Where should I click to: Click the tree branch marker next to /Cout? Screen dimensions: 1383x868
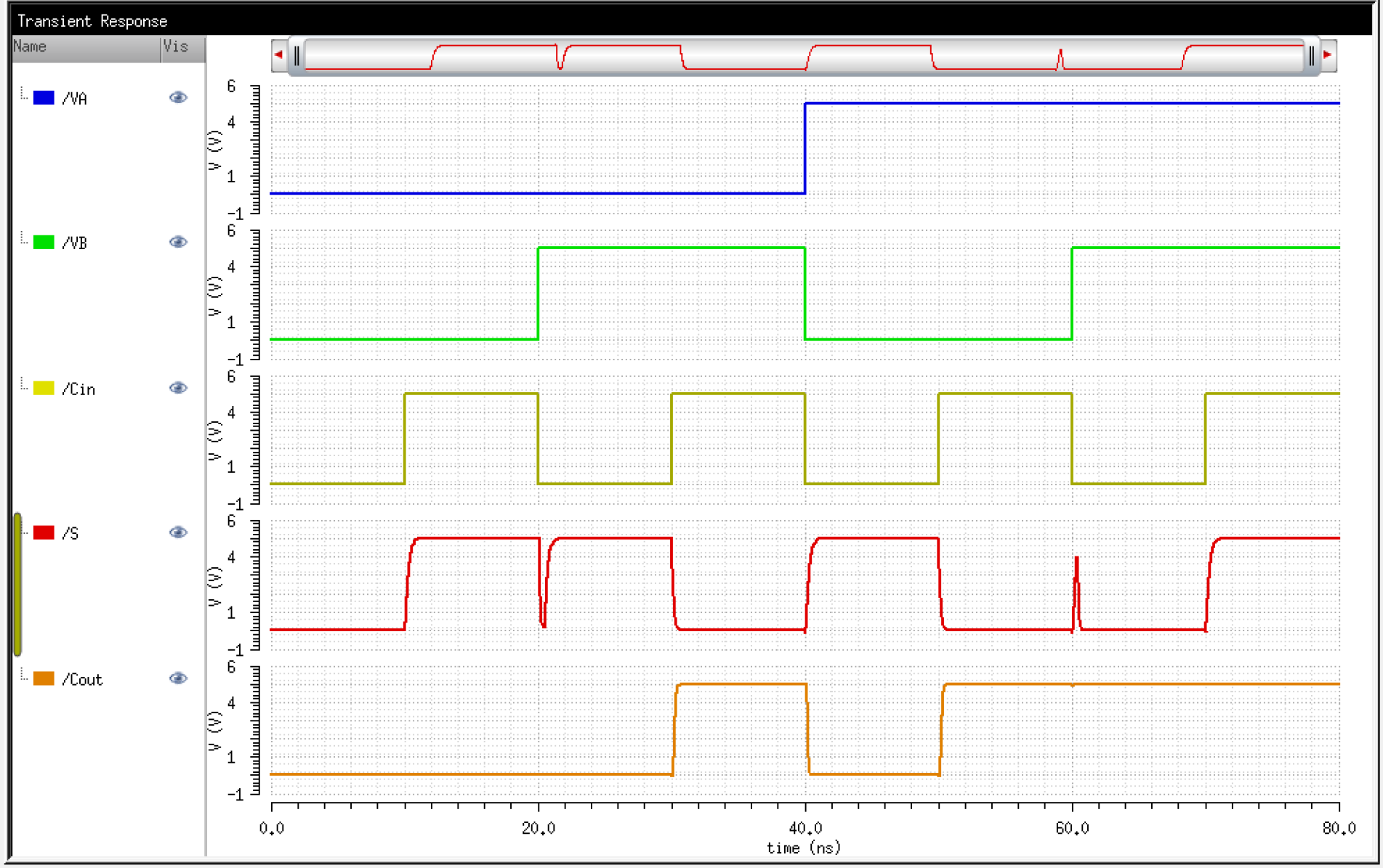point(24,675)
